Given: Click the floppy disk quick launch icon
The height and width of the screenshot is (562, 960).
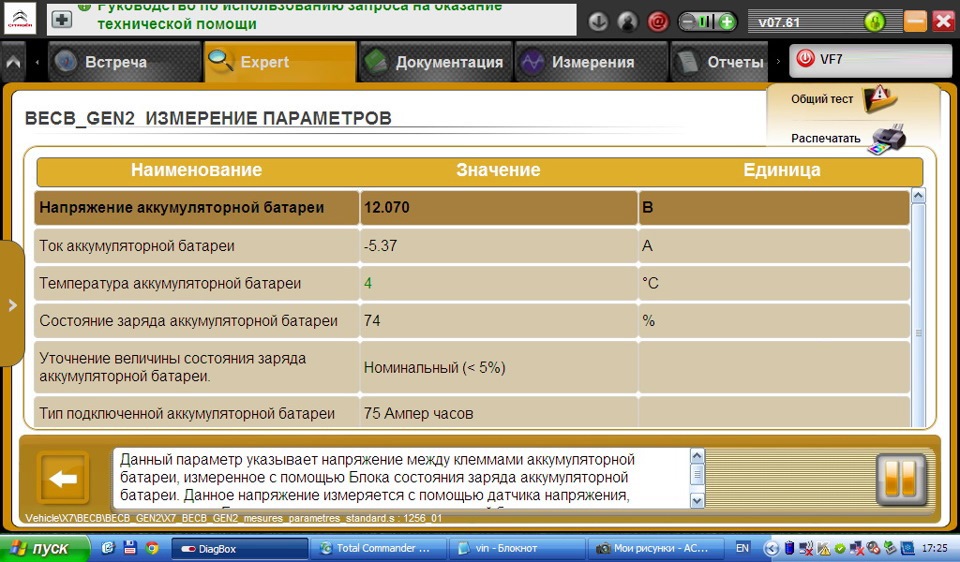Looking at the screenshot, I should 130,549.
